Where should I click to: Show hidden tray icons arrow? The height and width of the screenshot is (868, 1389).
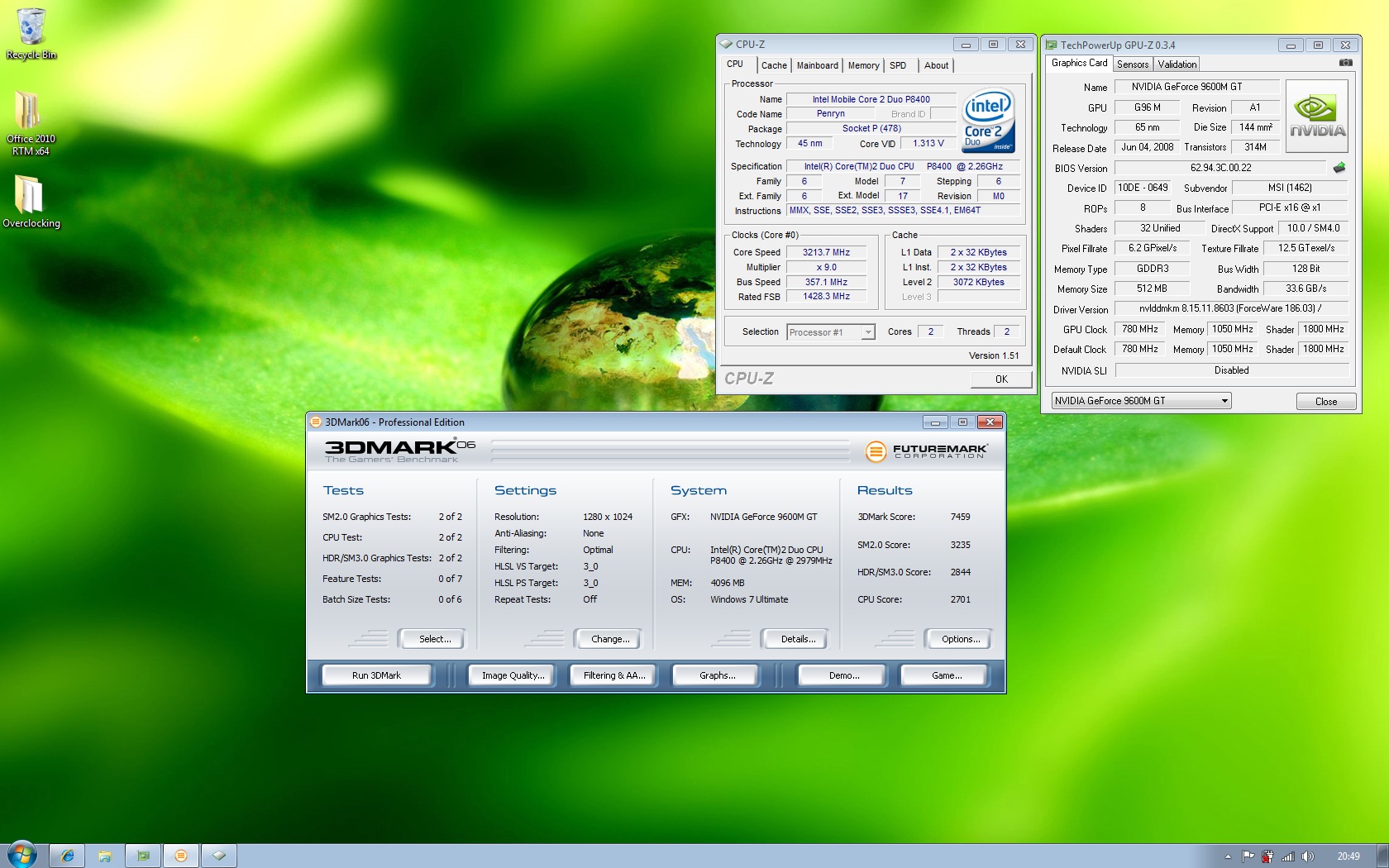click(x=1228, y=856)
